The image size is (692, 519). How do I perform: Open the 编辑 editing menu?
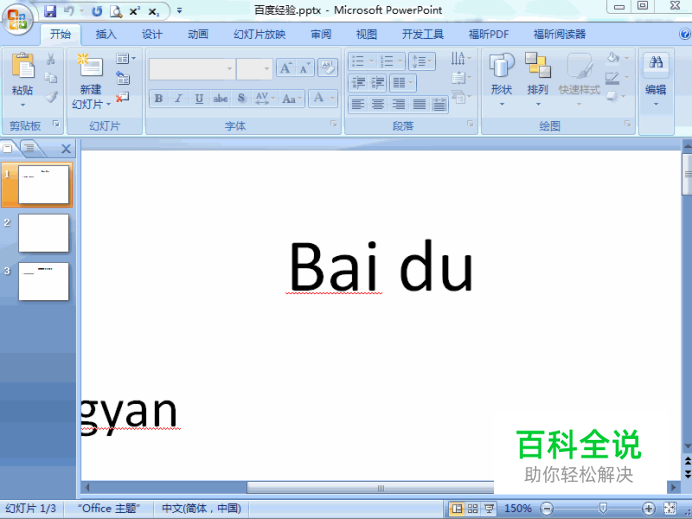pos(656,80)
